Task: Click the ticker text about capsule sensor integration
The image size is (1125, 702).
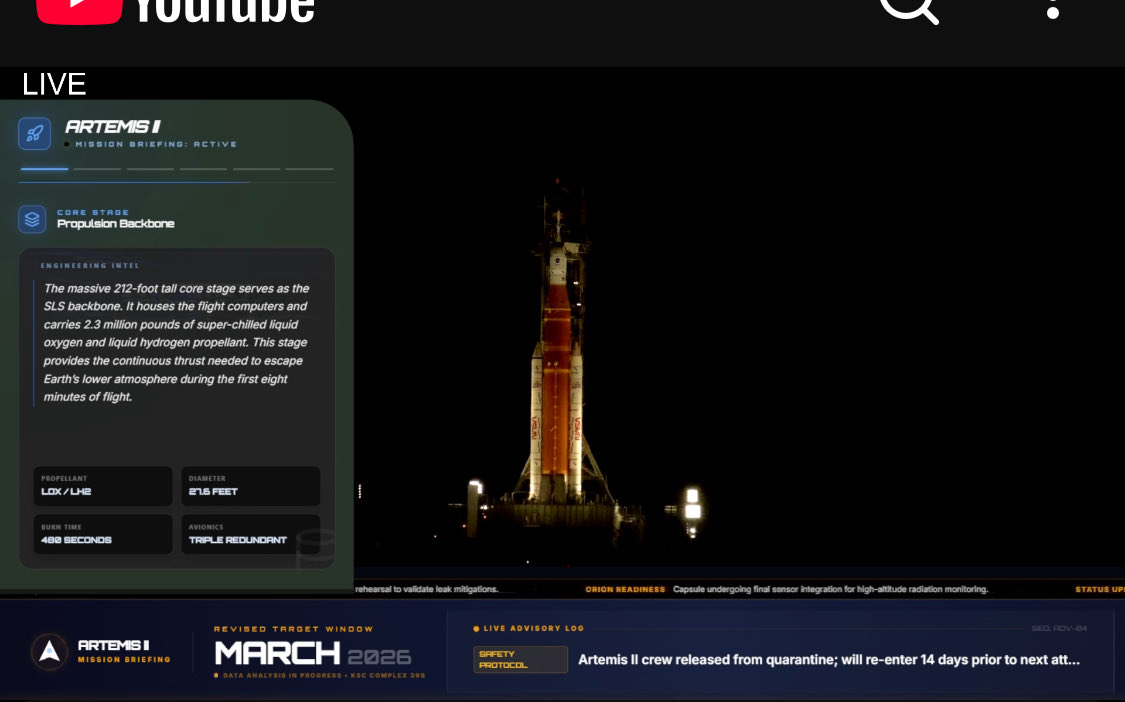Action: click(x=830, y=589)
